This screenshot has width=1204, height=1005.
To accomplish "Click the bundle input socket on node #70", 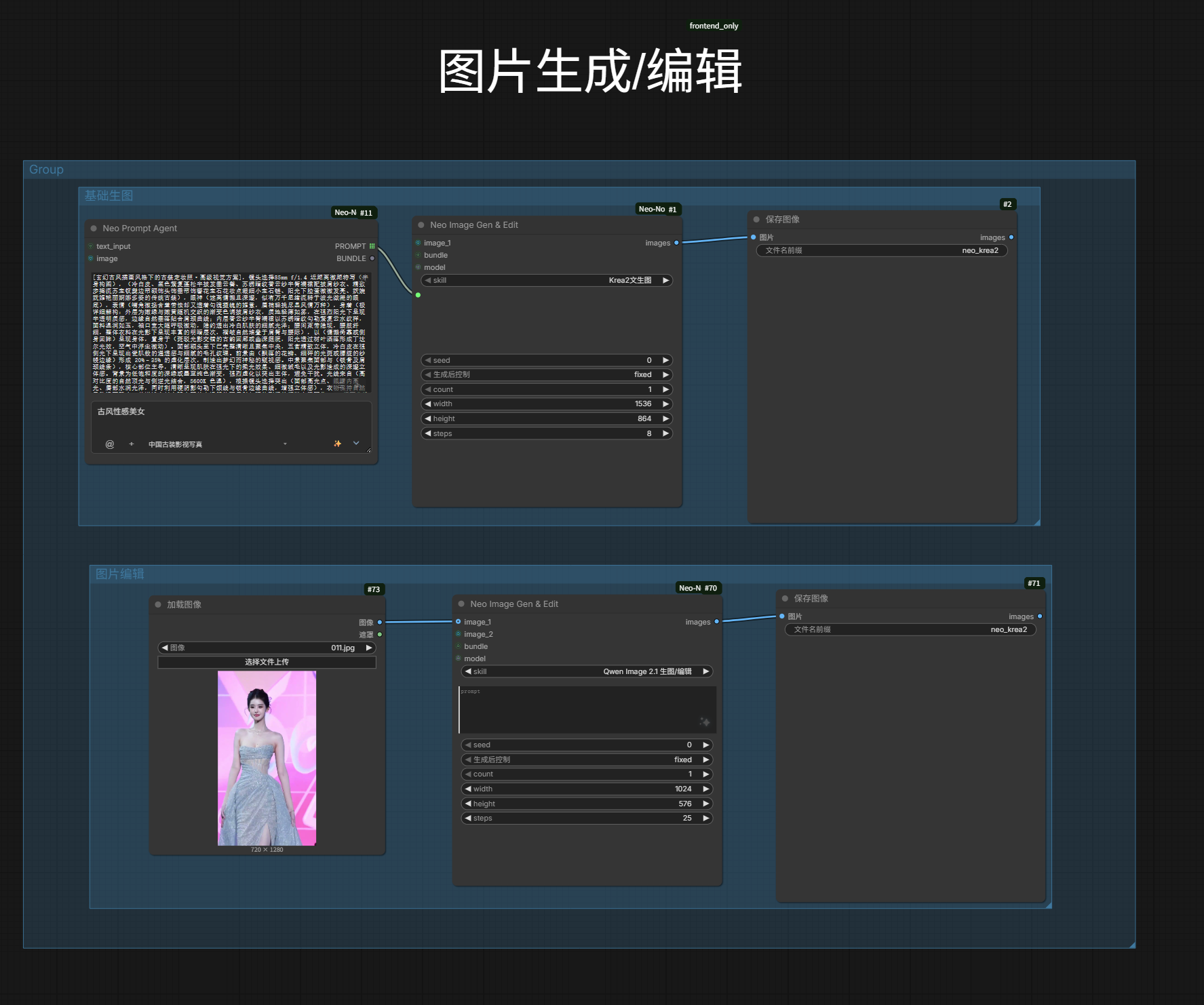I will 458,646.
